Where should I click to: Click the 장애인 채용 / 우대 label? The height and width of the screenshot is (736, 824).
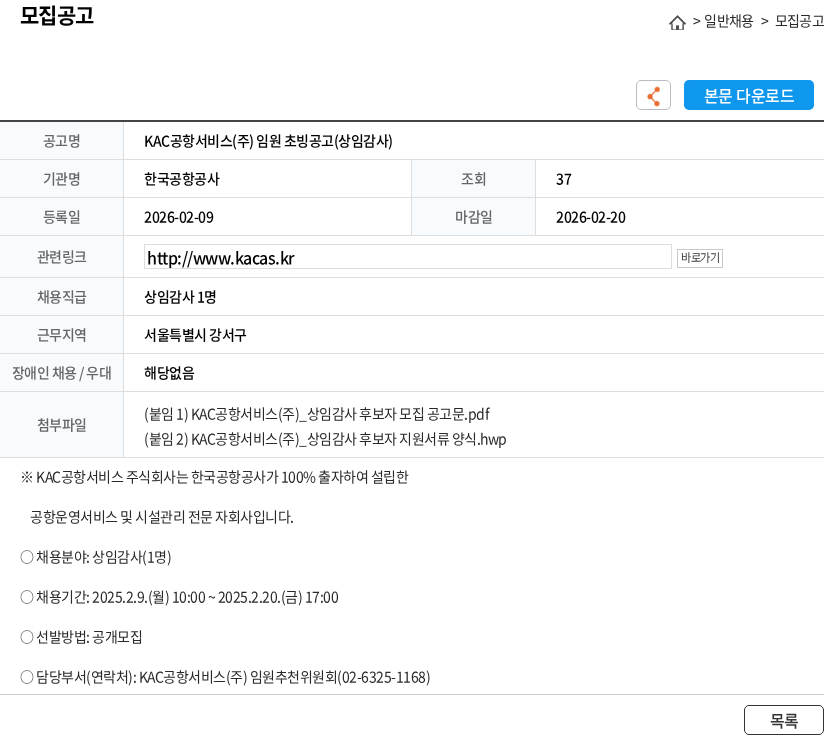61,373
